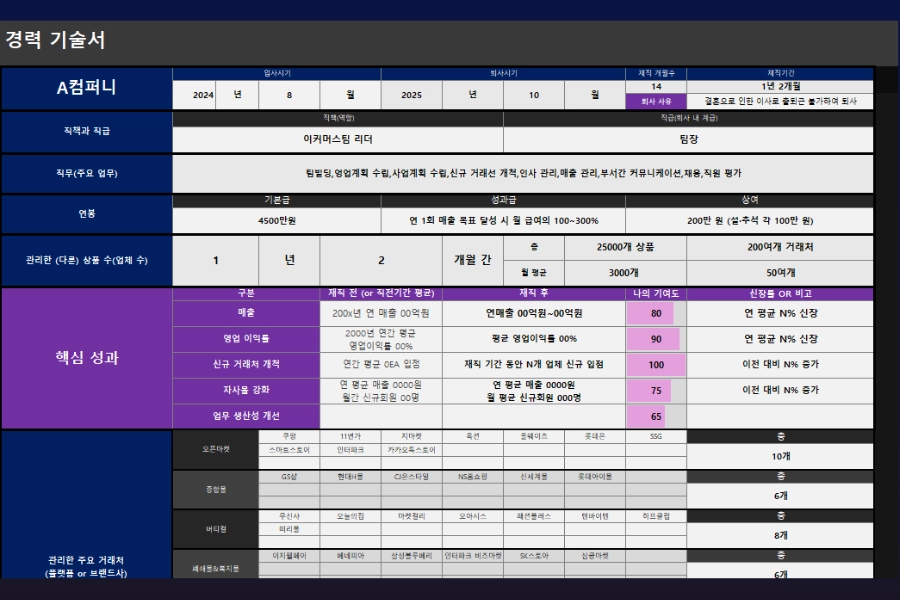Click the 무신사 vendor cell
900x600 pixels.
pos(289,516)
